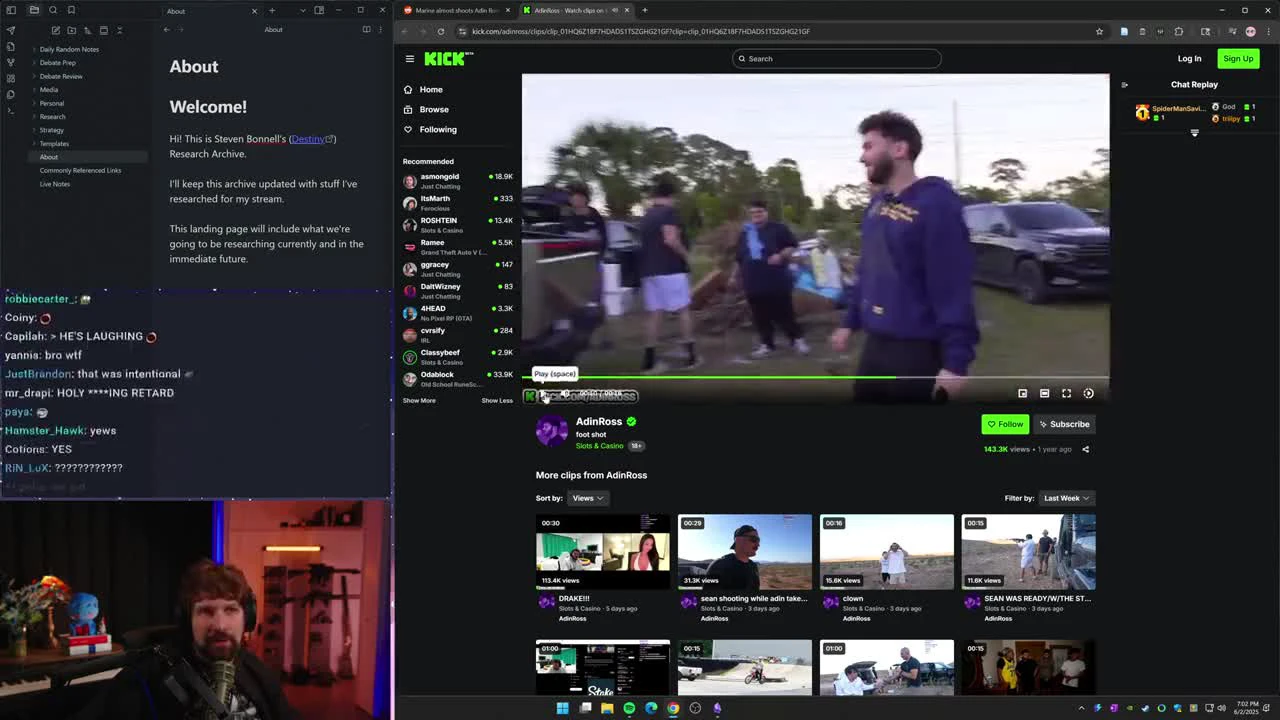The width and height of the screenshot is (1280, 720).
Task: Open the Obsidian file explorer icon
Action: point(34,10)
